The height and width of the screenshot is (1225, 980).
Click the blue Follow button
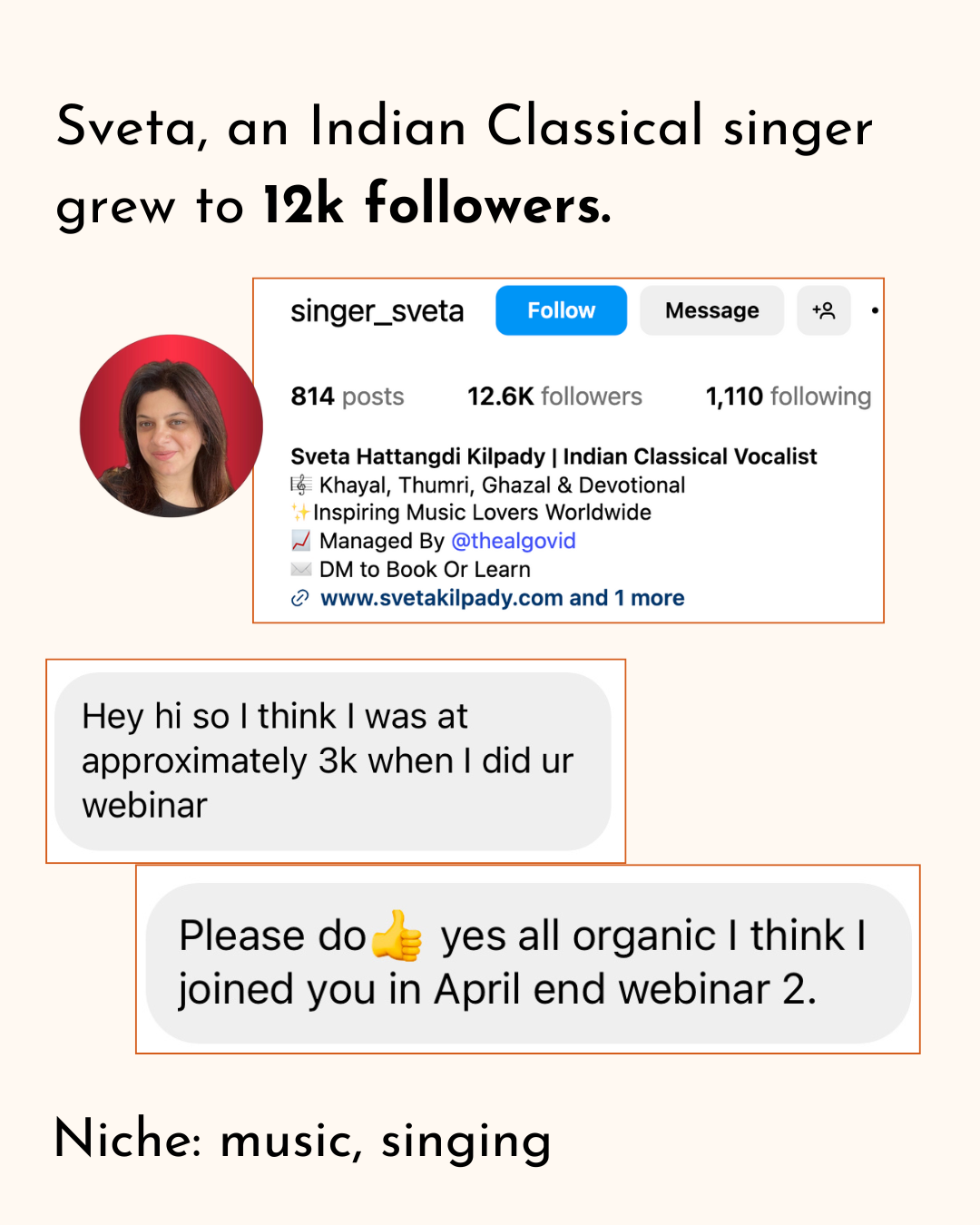(561, 310)
